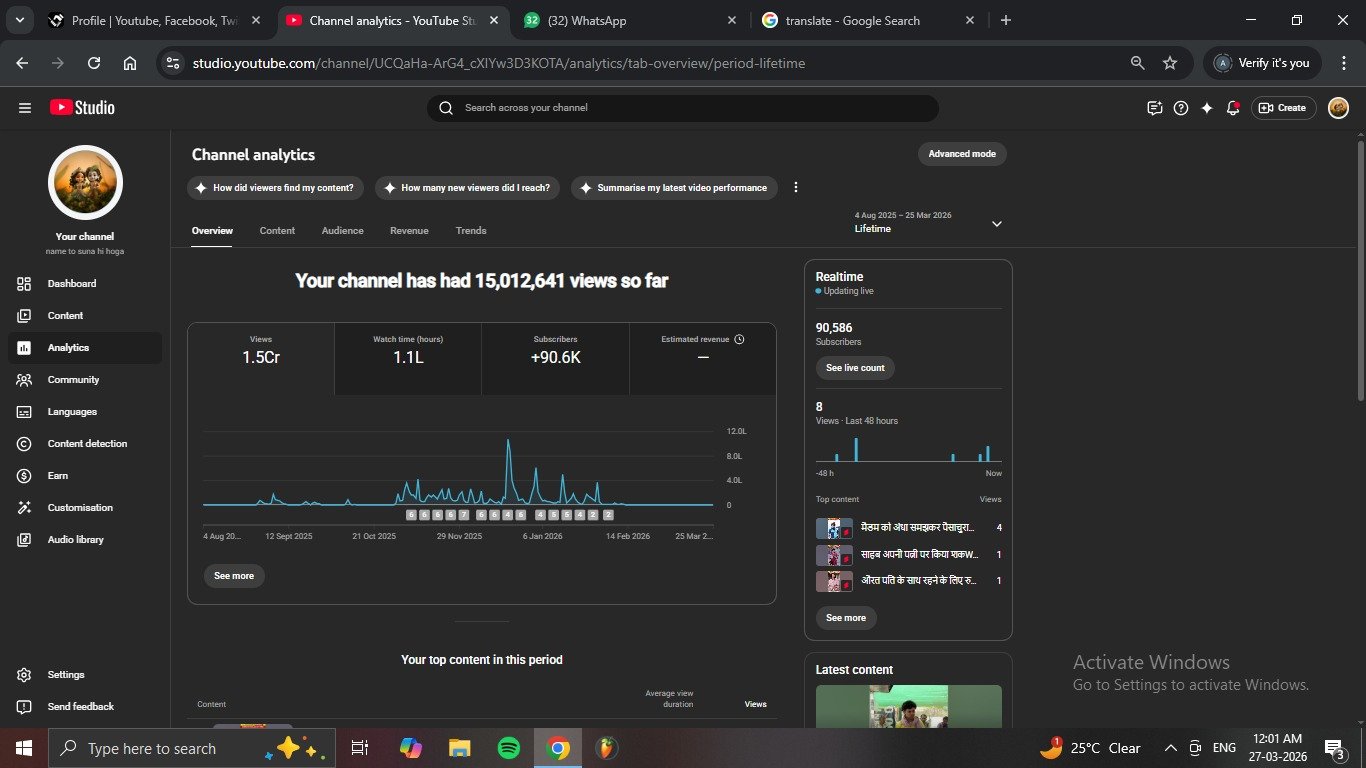1366x768 pixels.
Task: Click the Search across your channel field
Action: point(690,108)
